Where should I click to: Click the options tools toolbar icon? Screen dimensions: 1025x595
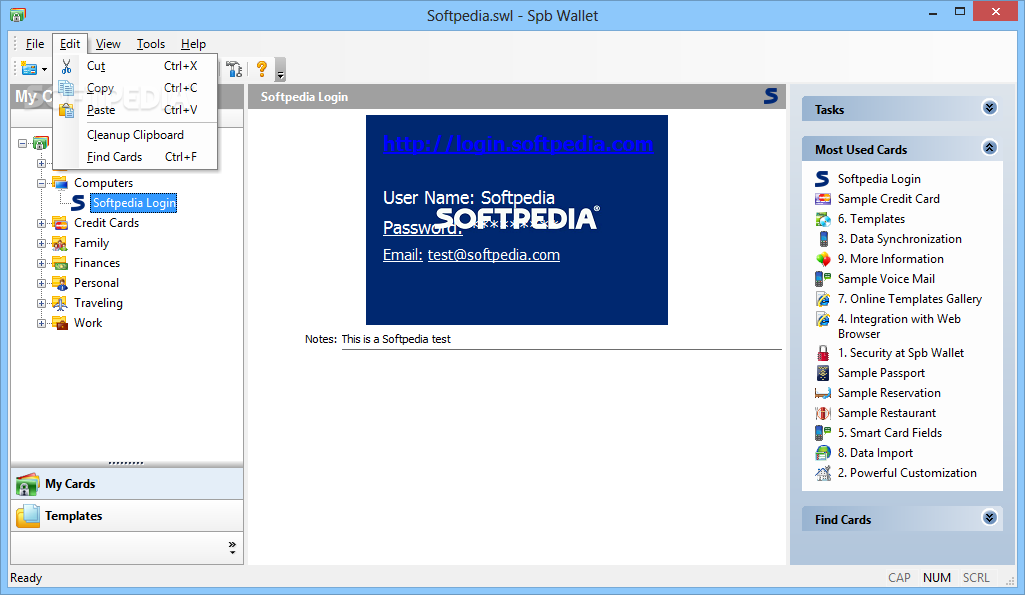pos(234,69)
